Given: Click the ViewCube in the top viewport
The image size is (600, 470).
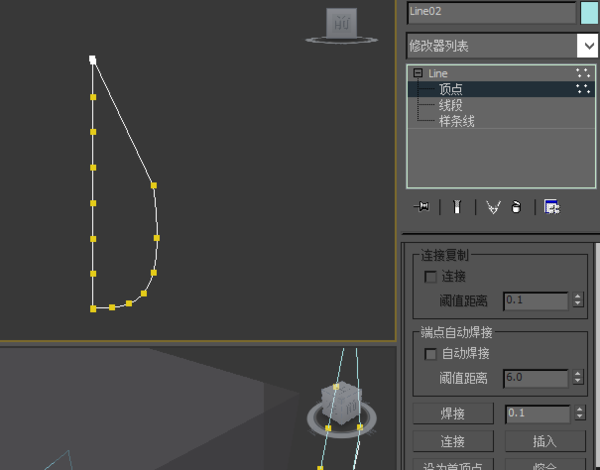Looking at the screenshot, I should point(341,25).
